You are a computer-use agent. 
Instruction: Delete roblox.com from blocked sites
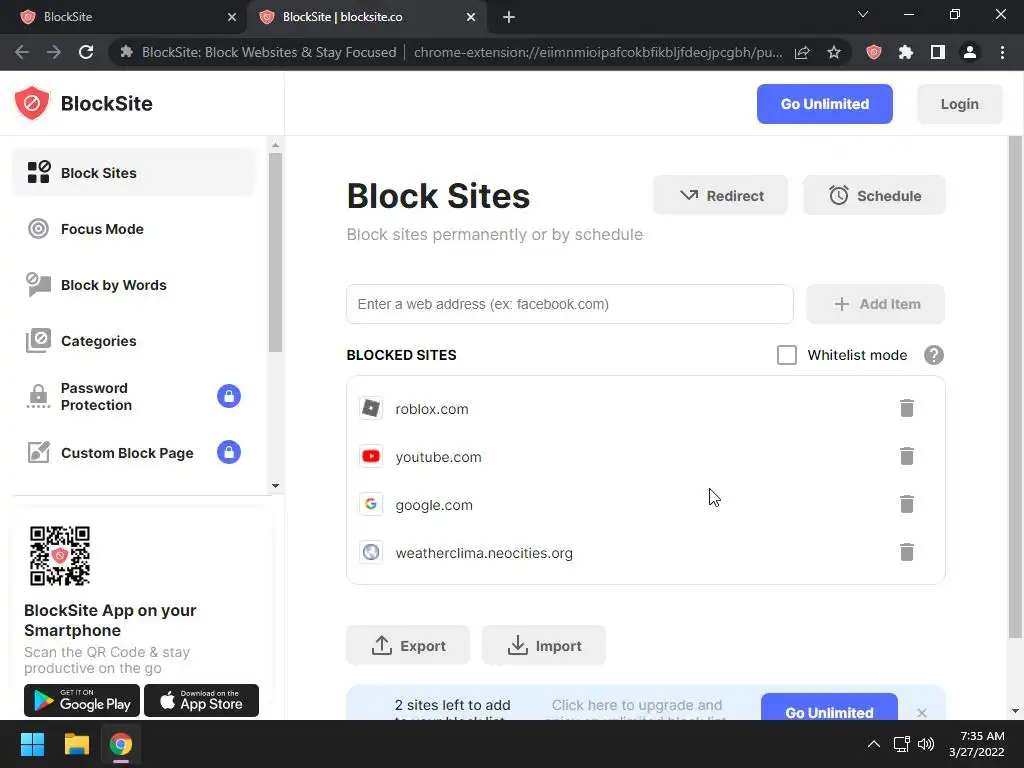pos(906,408)
